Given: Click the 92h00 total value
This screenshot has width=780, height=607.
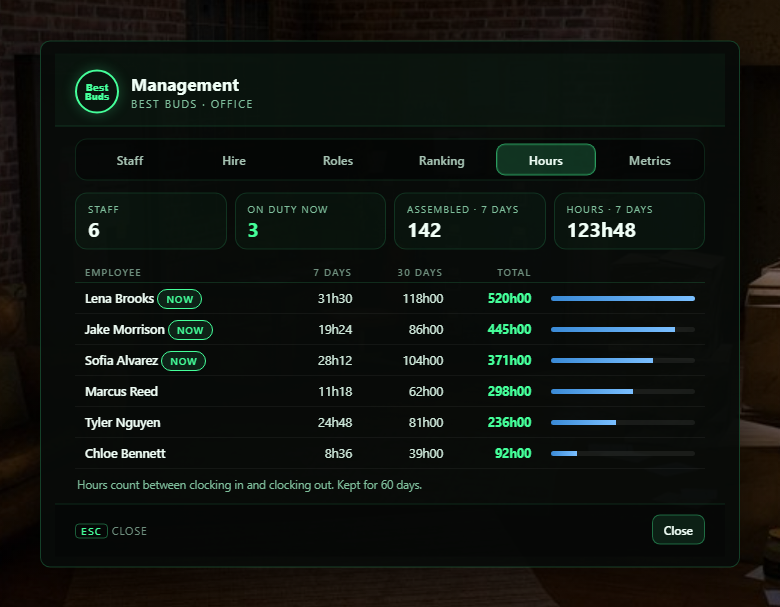Looking at the screenshot, I should coord(513,453).
